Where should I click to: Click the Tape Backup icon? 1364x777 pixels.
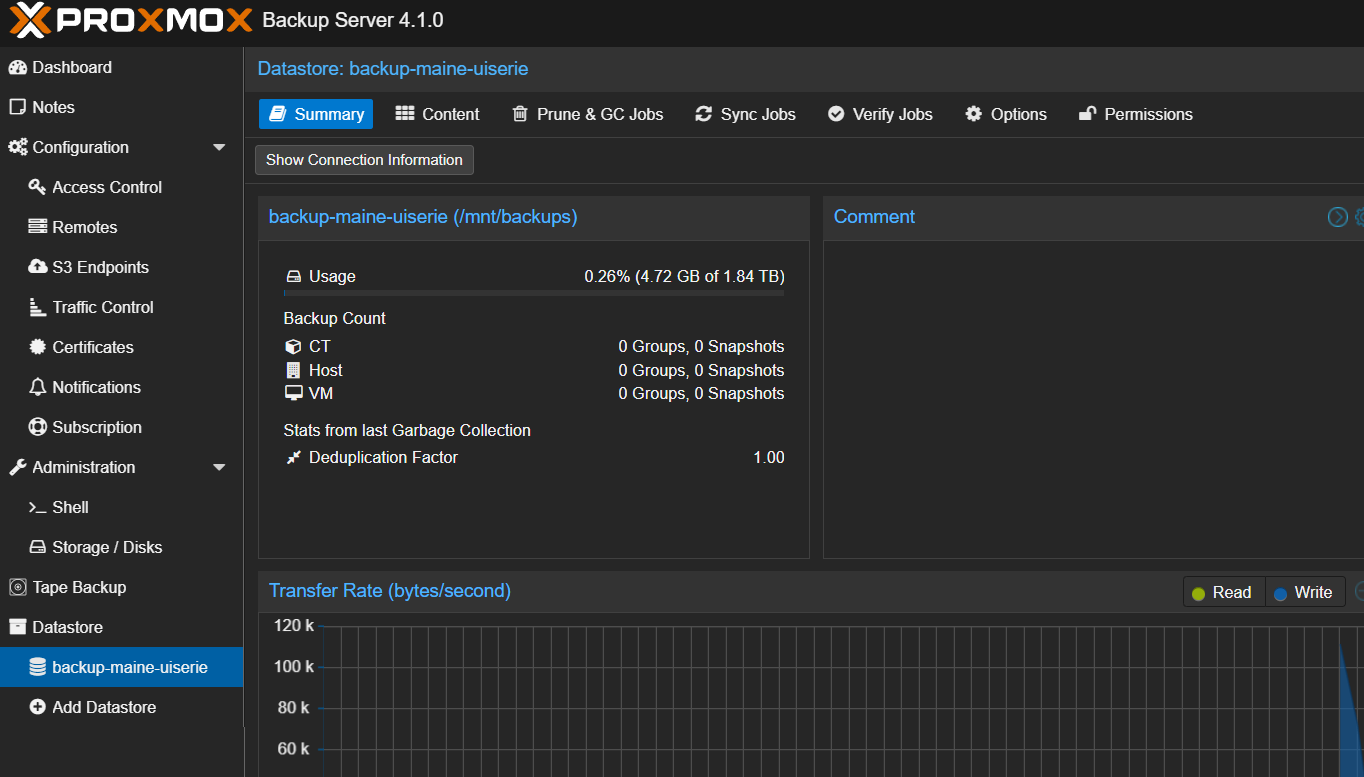point(17,587)
